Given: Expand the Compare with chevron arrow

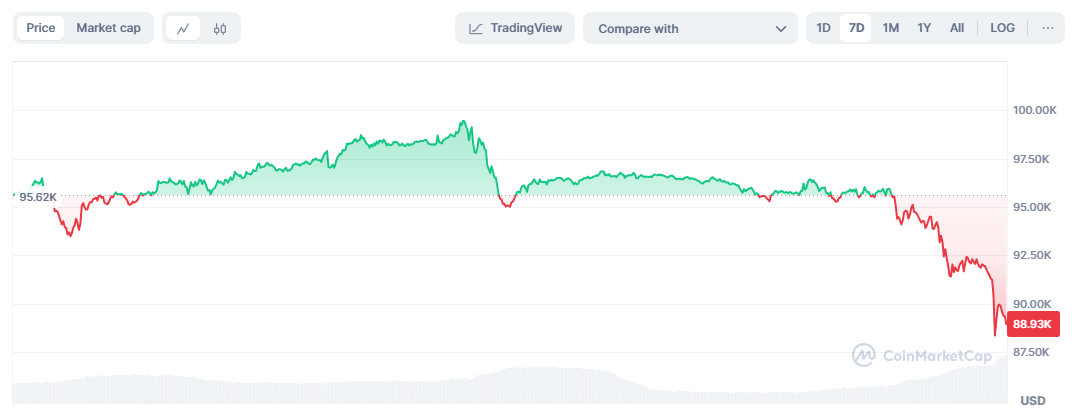Looking at the screenshot, I should (780, 28).
